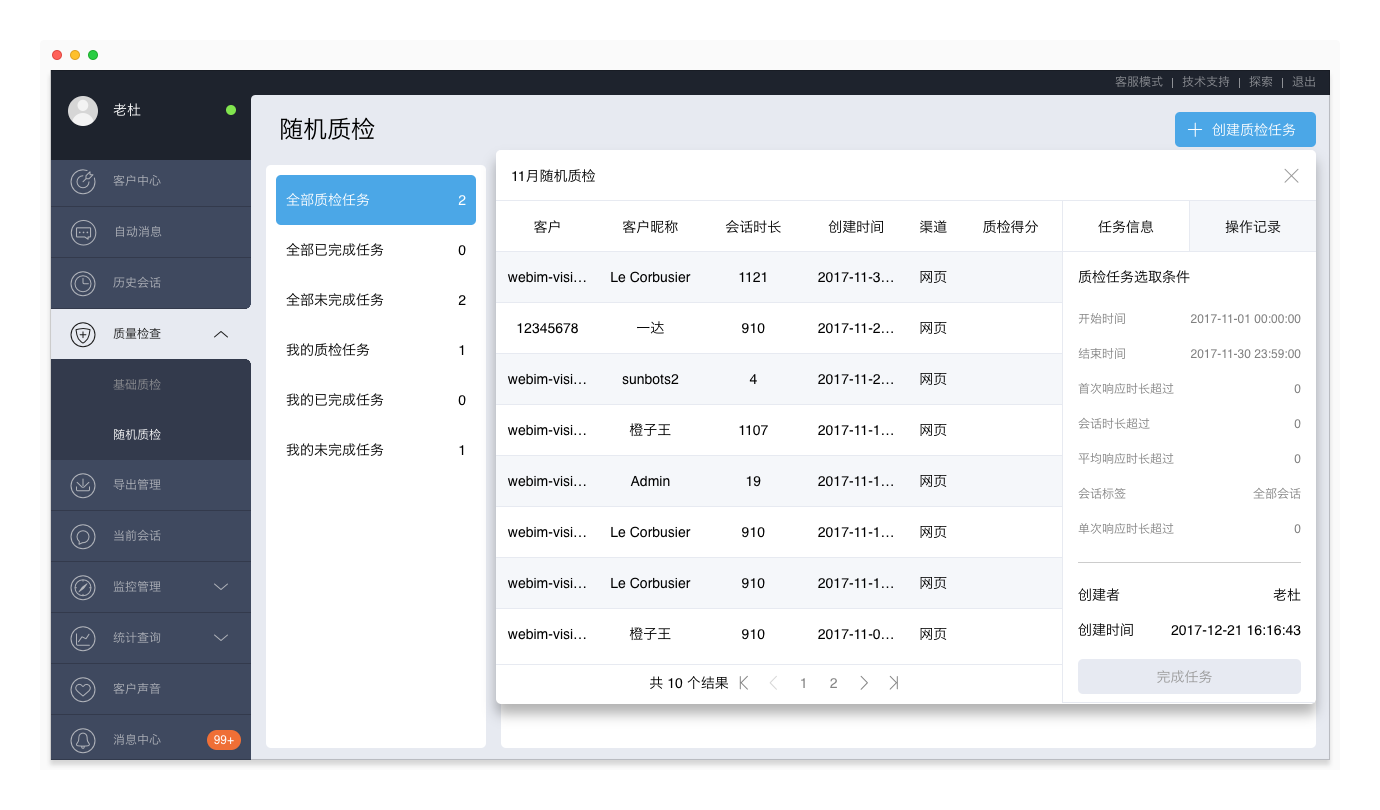Screen dimensions: 1380x810
Task: Click the user avatar for 老杜
Action: click(83, 111)
